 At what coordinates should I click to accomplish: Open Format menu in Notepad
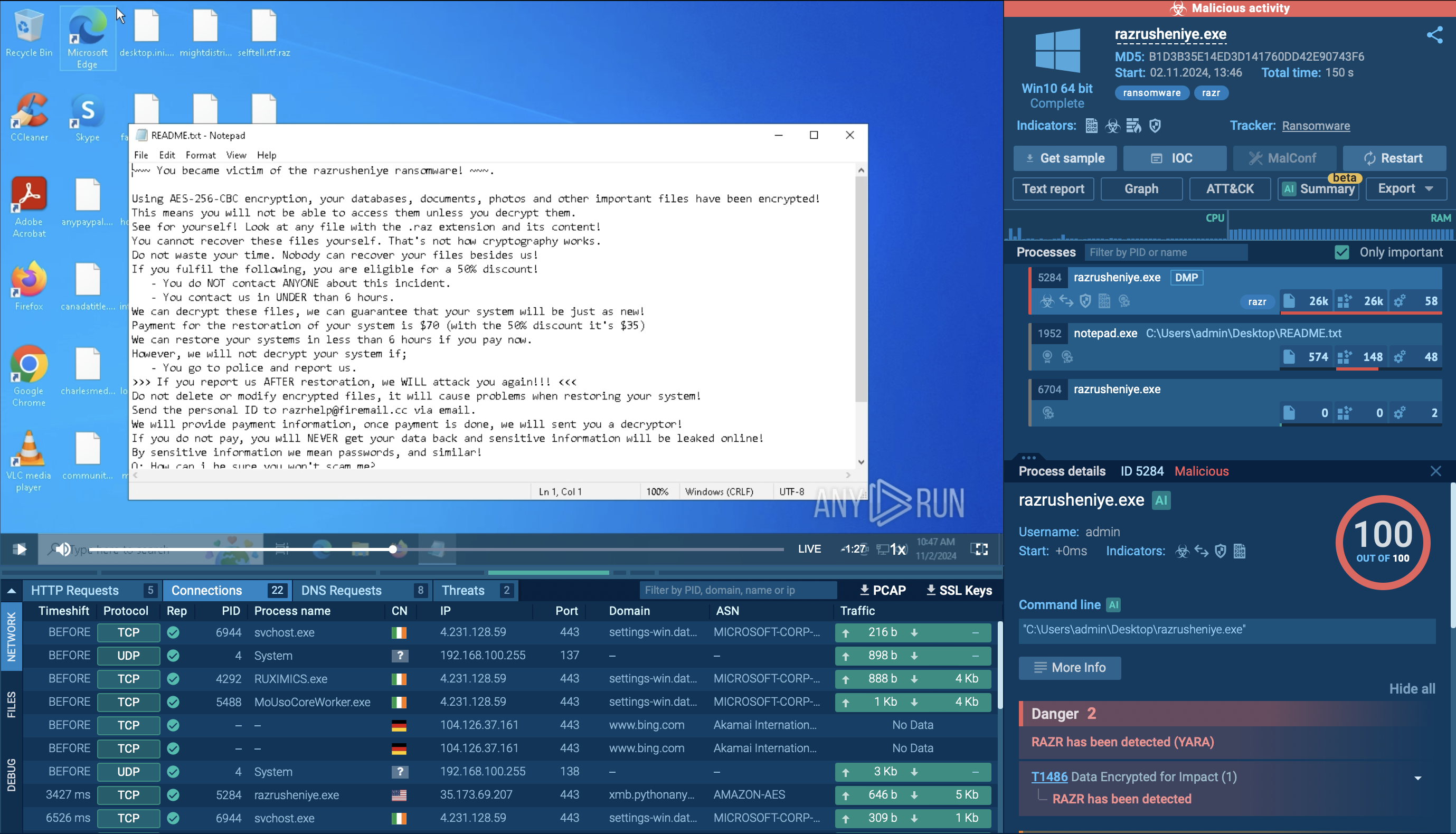200,155
